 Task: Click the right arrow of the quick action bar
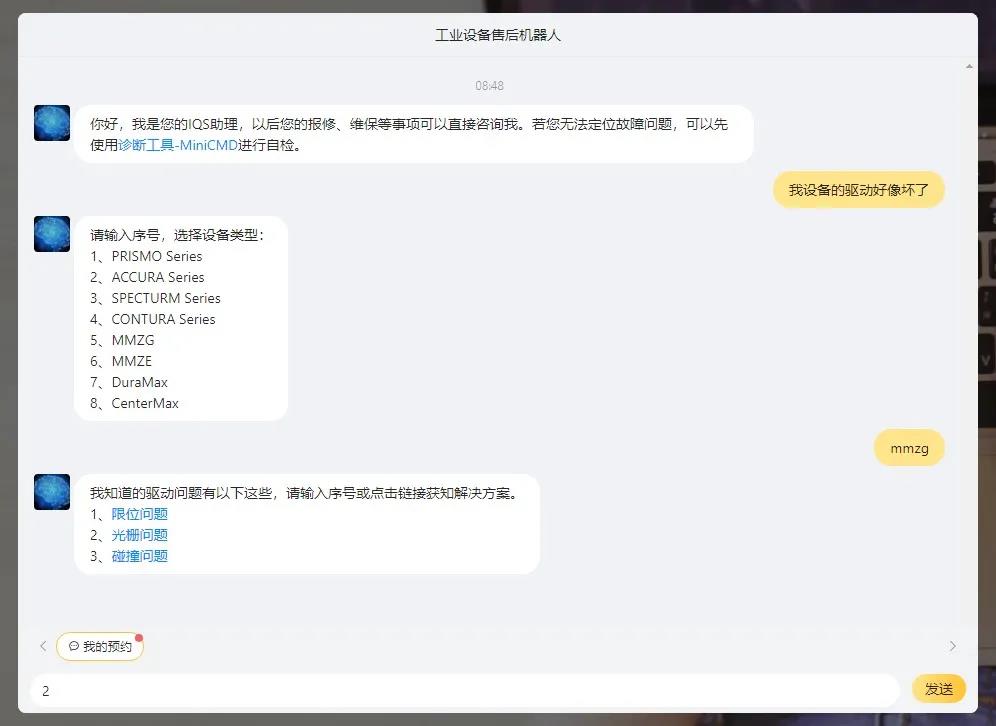point(952,646)
